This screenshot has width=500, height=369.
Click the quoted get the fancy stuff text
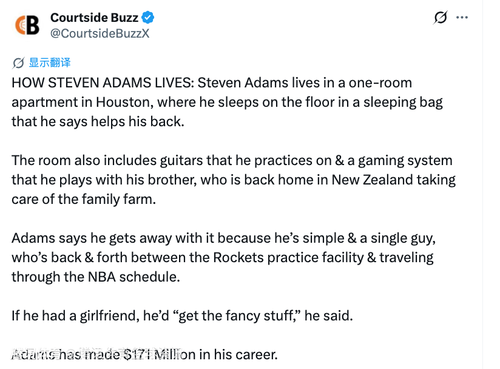[237, 316]
